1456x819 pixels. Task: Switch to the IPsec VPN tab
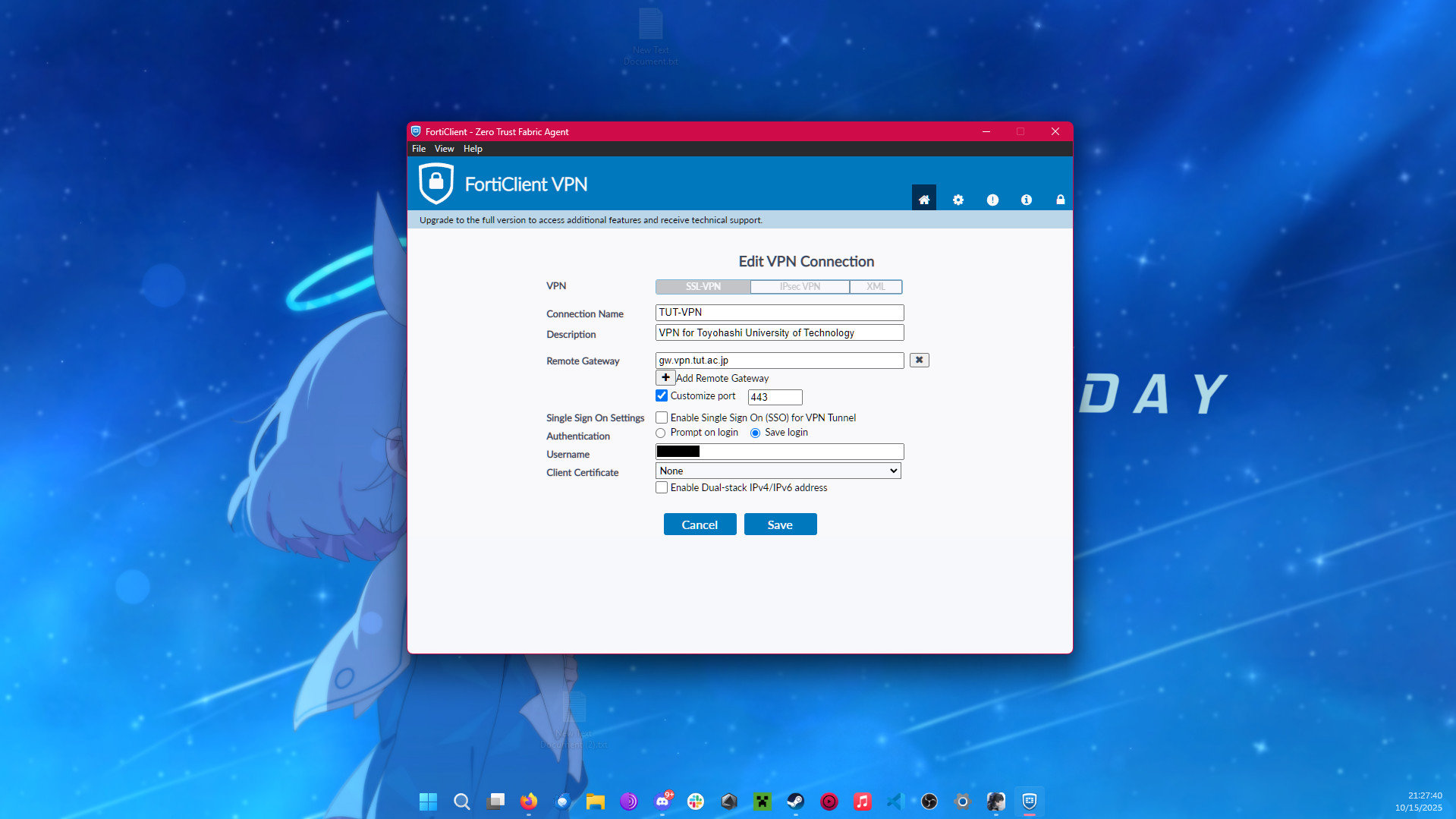[800, 286]
